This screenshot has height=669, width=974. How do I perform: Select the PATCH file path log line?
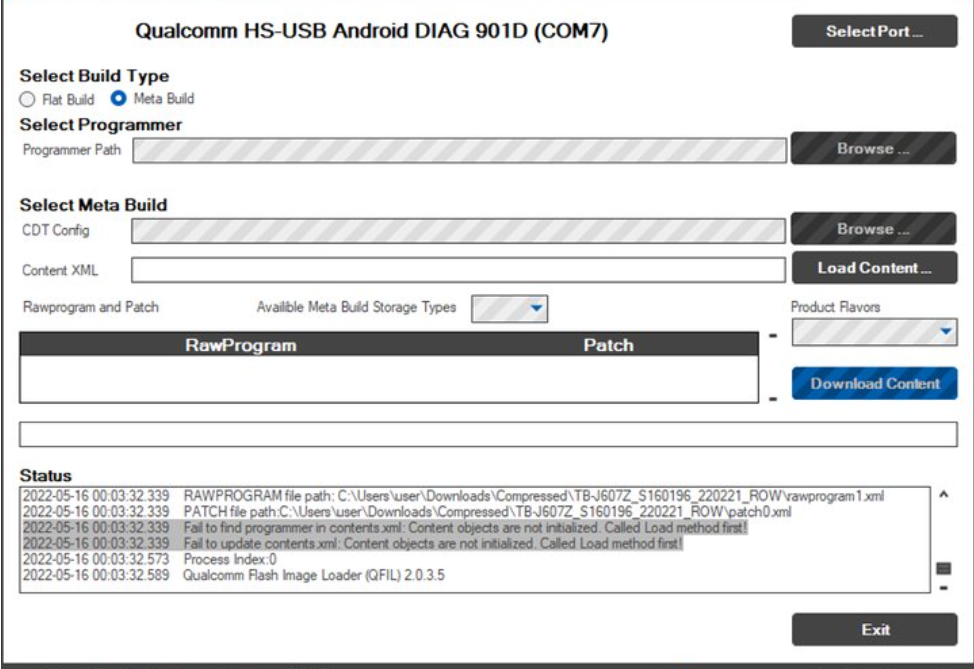coord(407,512)
